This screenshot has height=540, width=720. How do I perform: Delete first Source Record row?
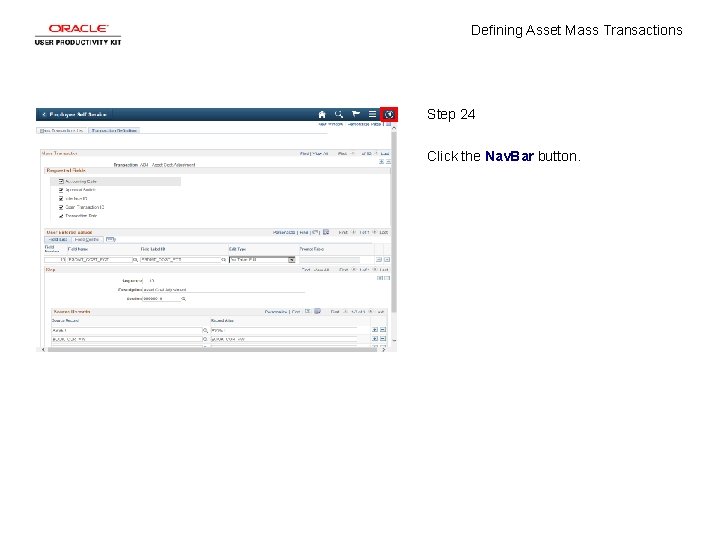383,330
